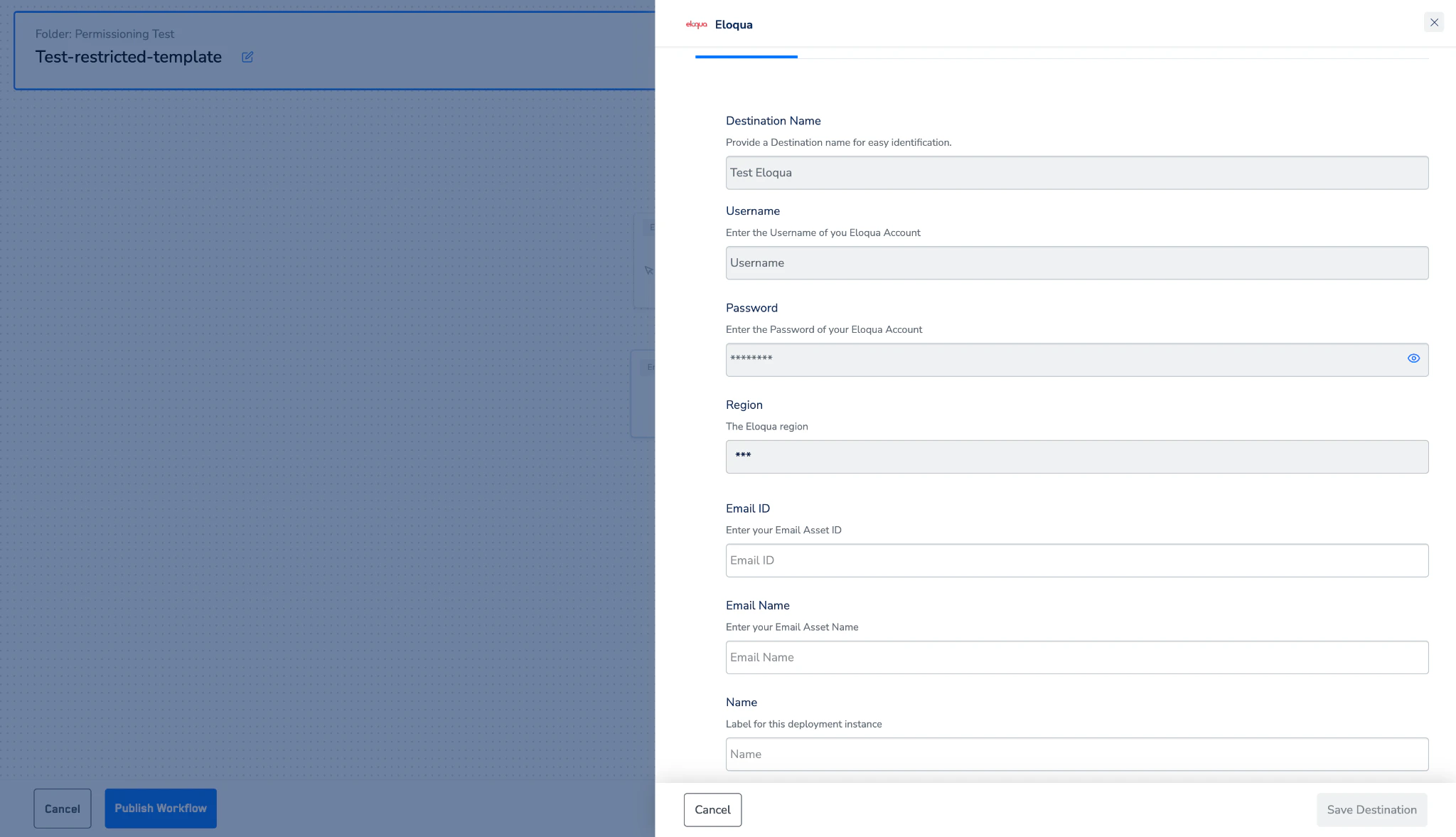The width and height of the screenshot is (1456, 837).
Task: Click the edit pencil icon beside Test-restricted-template
Action: (x=247, y=57)
